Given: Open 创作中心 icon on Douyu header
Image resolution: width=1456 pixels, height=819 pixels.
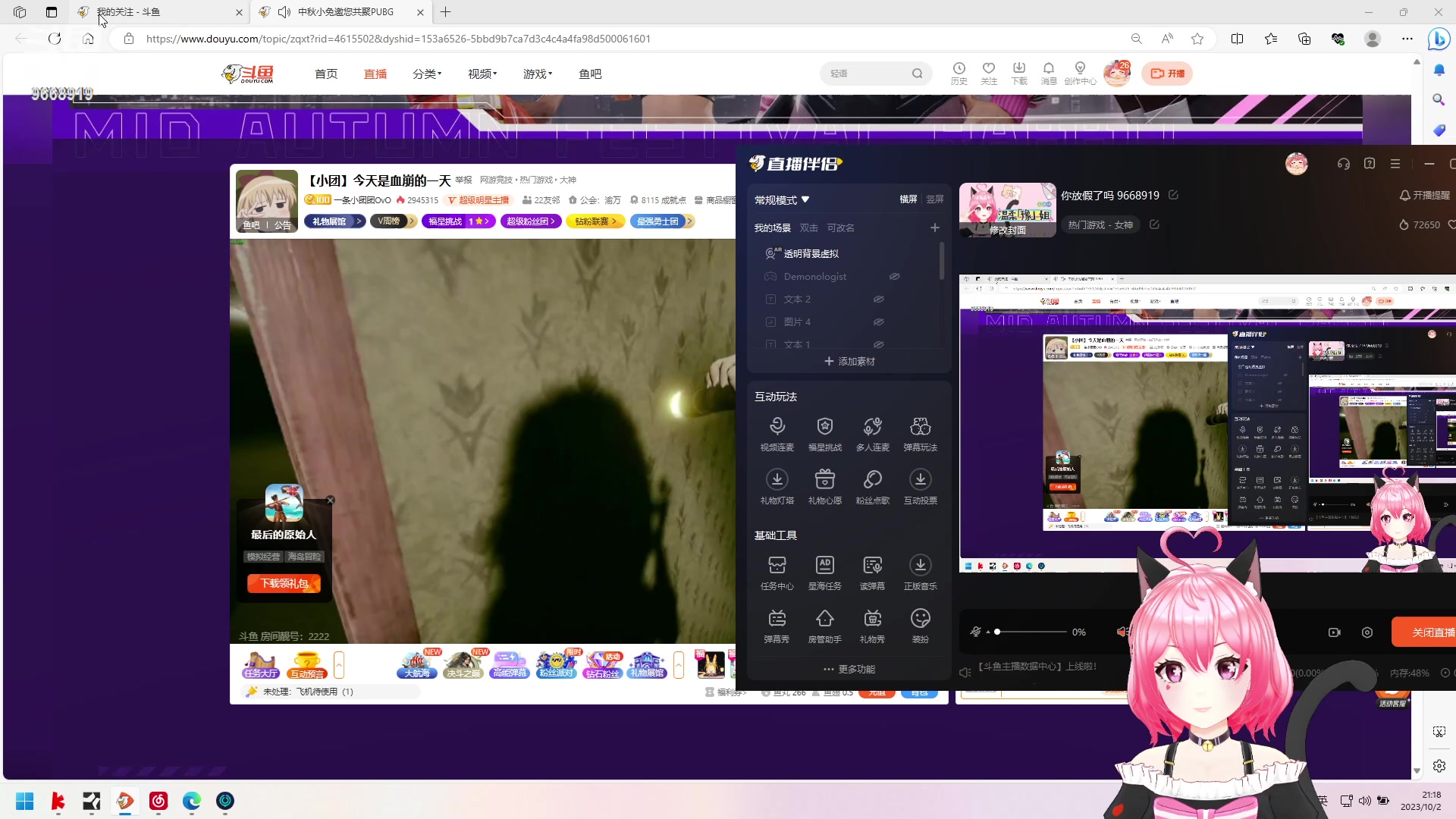Looking at the screenshot, I should (1080, 73).
